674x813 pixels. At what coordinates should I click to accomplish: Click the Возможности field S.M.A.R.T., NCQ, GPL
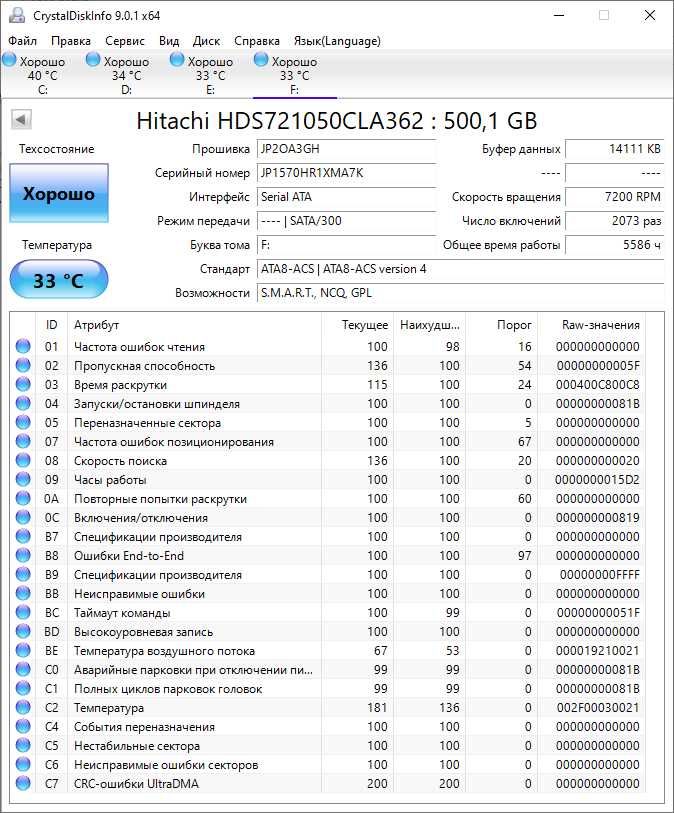(460, 293)
